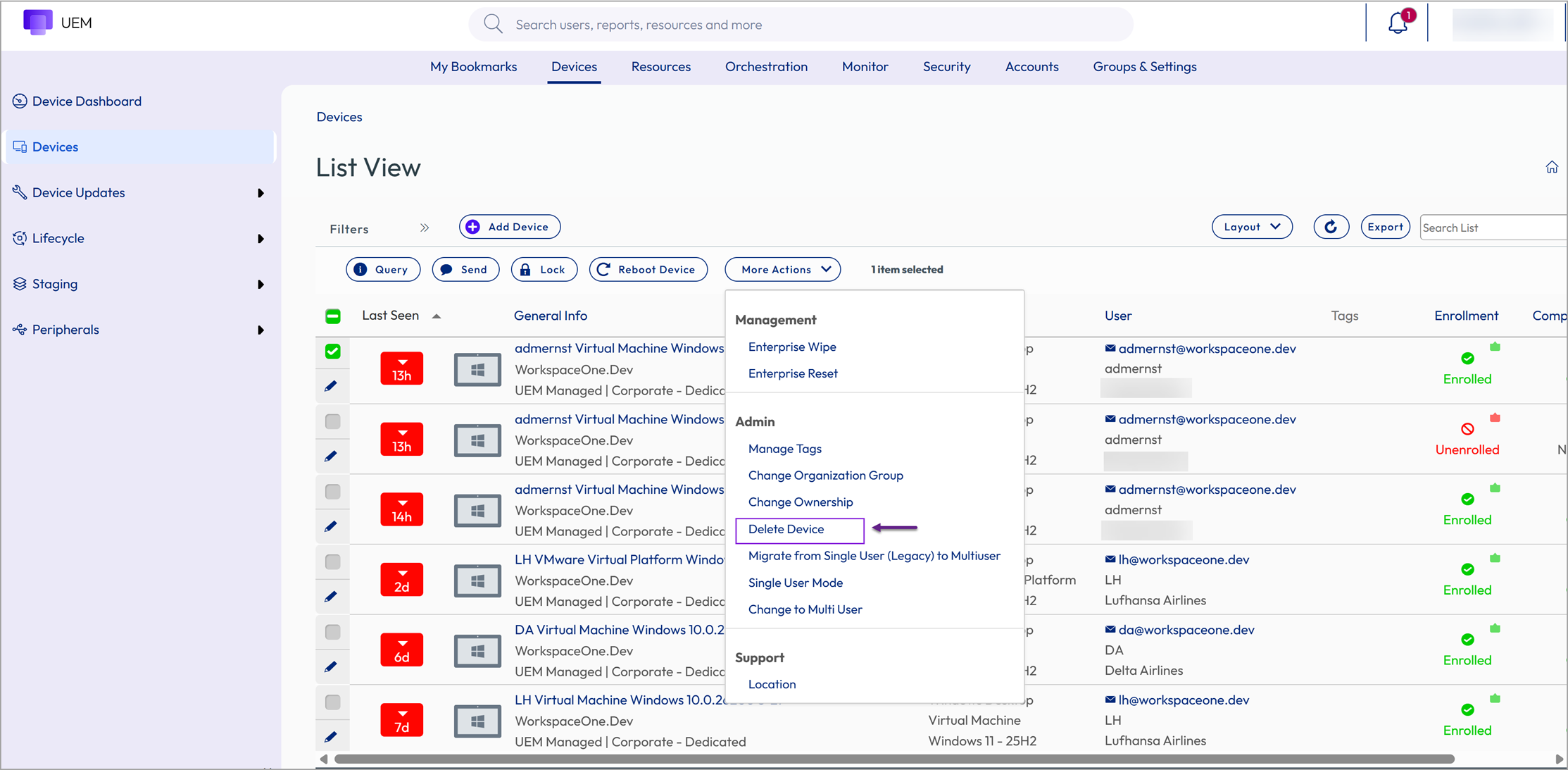Click the Query button
This screenshot has height=770, width=1568.
pyautogui.click(x=383, y=269)
